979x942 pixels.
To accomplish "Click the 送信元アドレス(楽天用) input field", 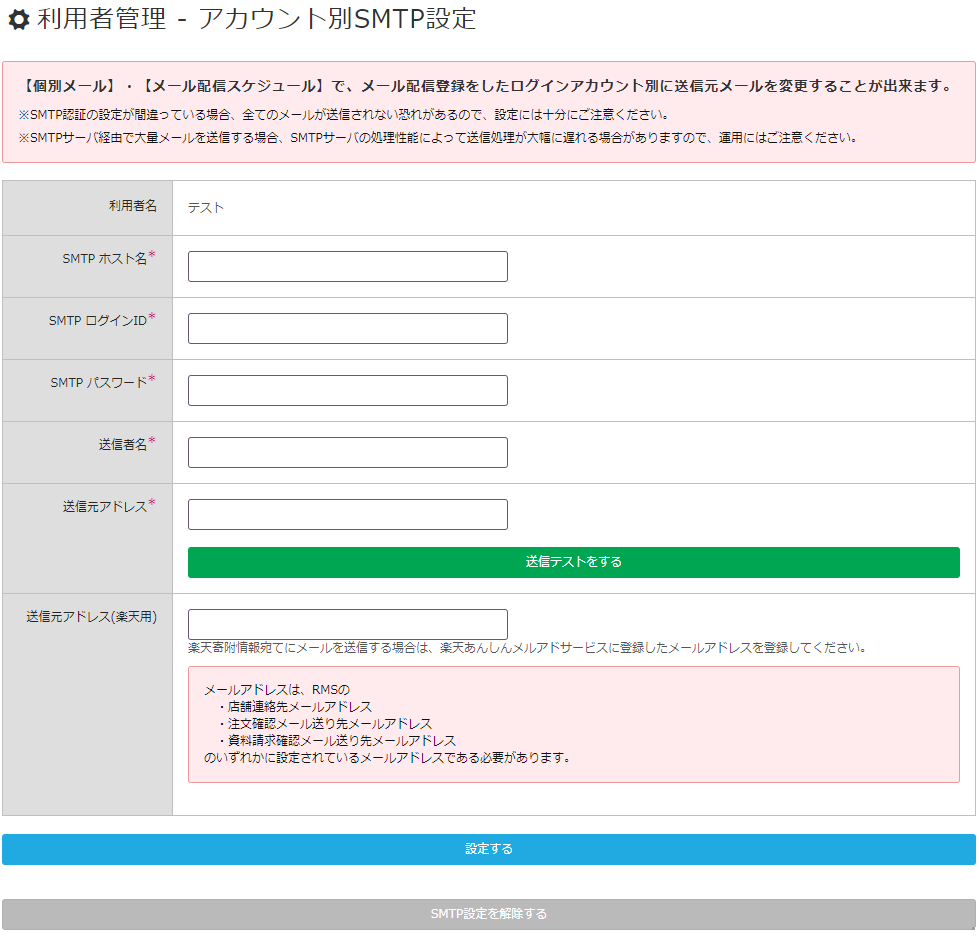I will [x=347, y=625].
